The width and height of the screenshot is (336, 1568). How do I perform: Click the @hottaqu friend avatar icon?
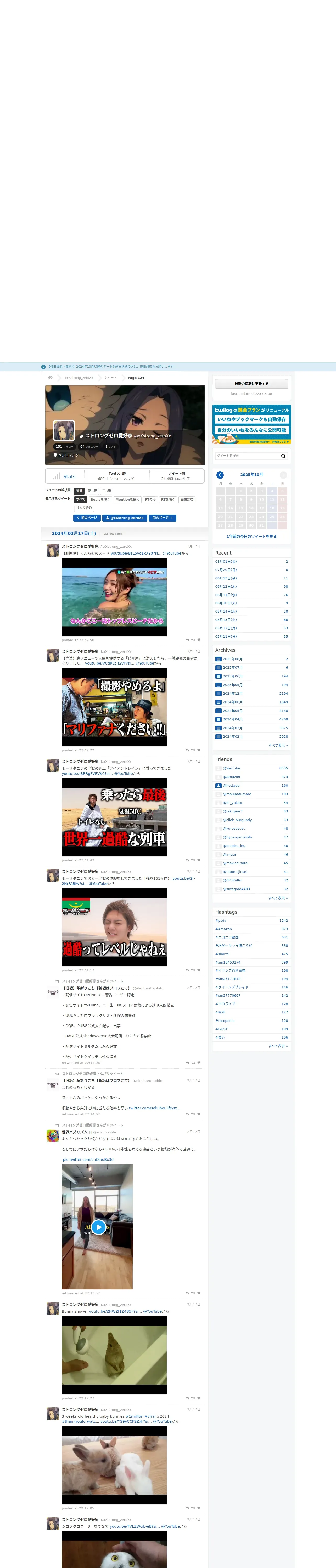click(x=218, y=786)
